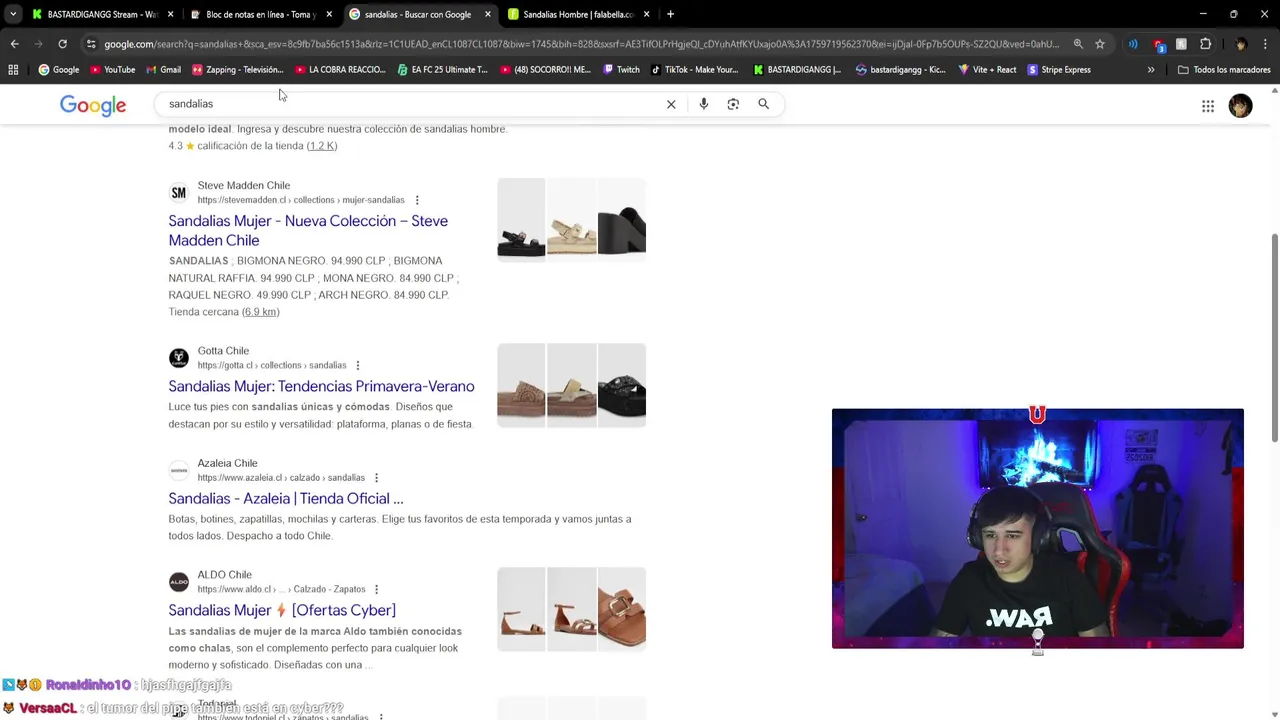Open more options for Steve Madden result

click(x=417, y=200)
